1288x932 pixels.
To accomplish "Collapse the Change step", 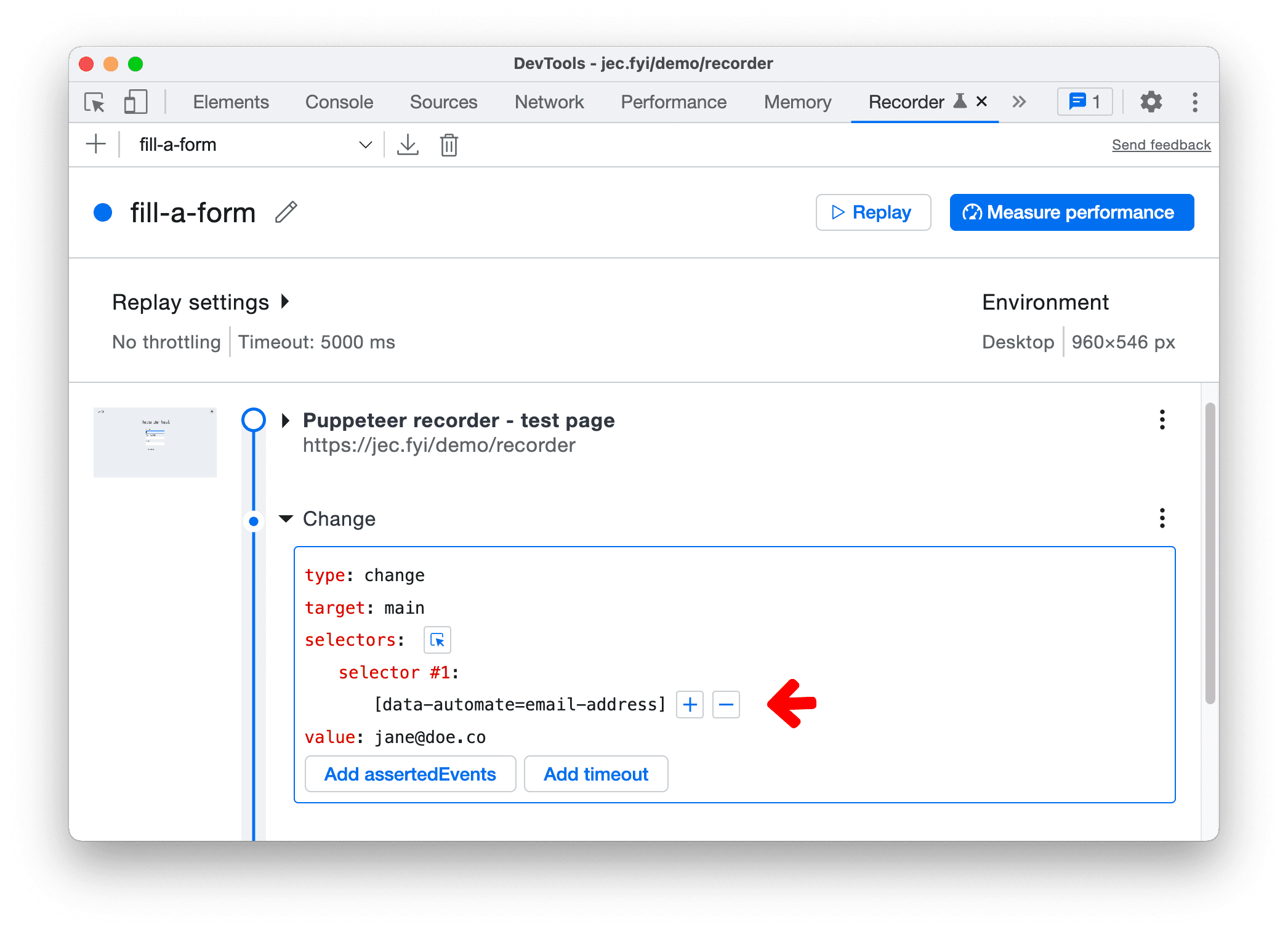I will (x=284, y=517).
